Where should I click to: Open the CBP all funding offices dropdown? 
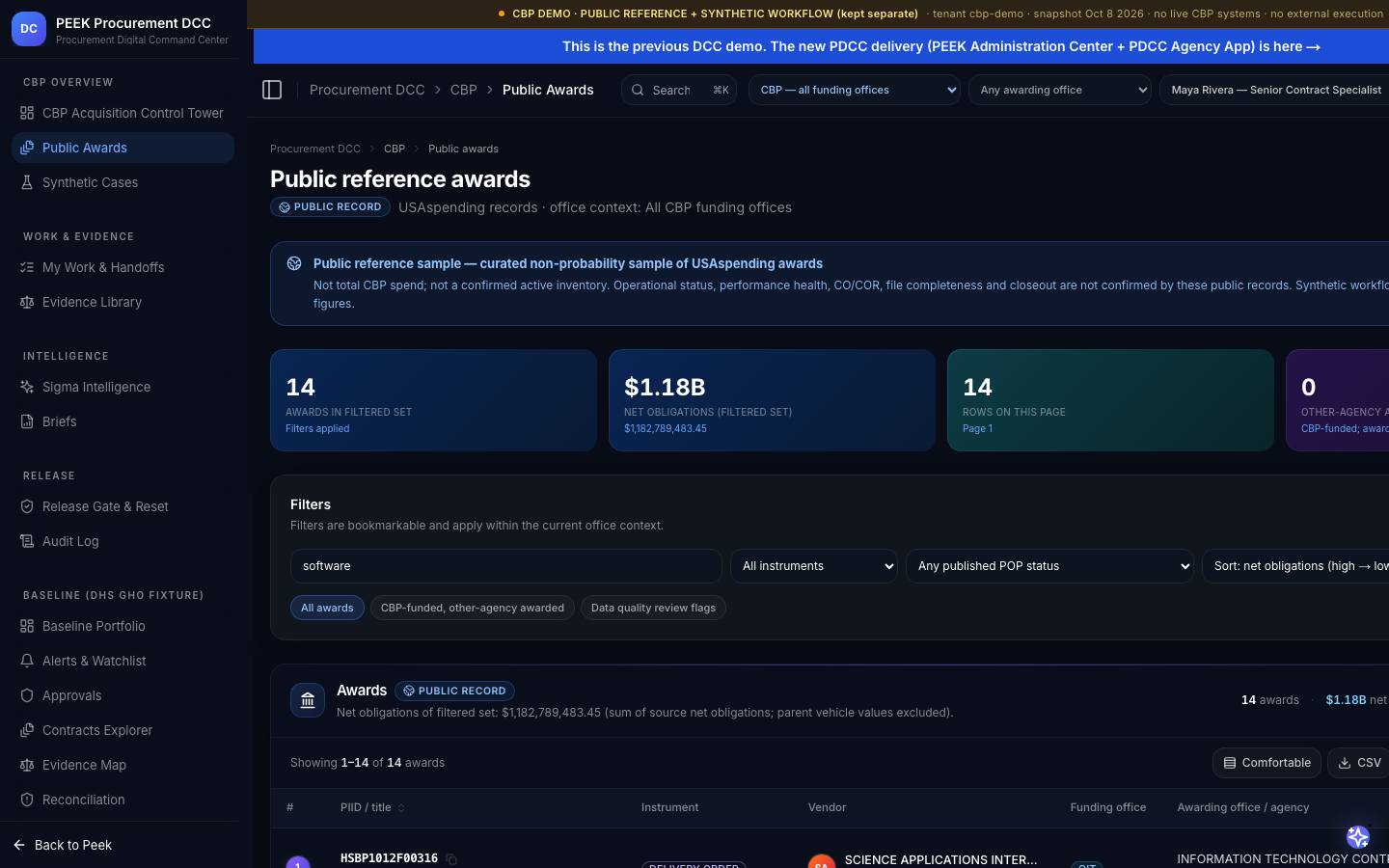pos(855,90)
